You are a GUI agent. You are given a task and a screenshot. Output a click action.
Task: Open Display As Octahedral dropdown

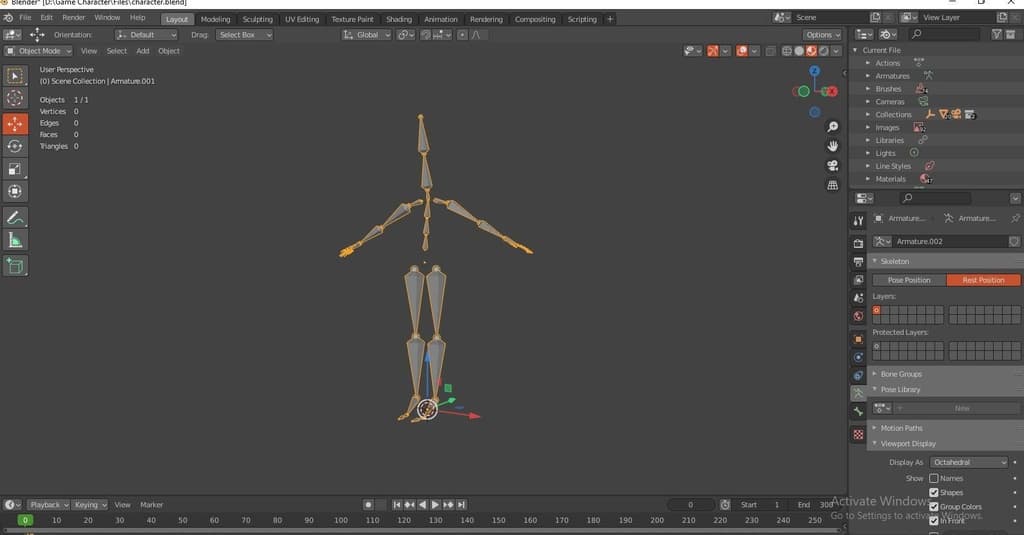coord(969,463)
